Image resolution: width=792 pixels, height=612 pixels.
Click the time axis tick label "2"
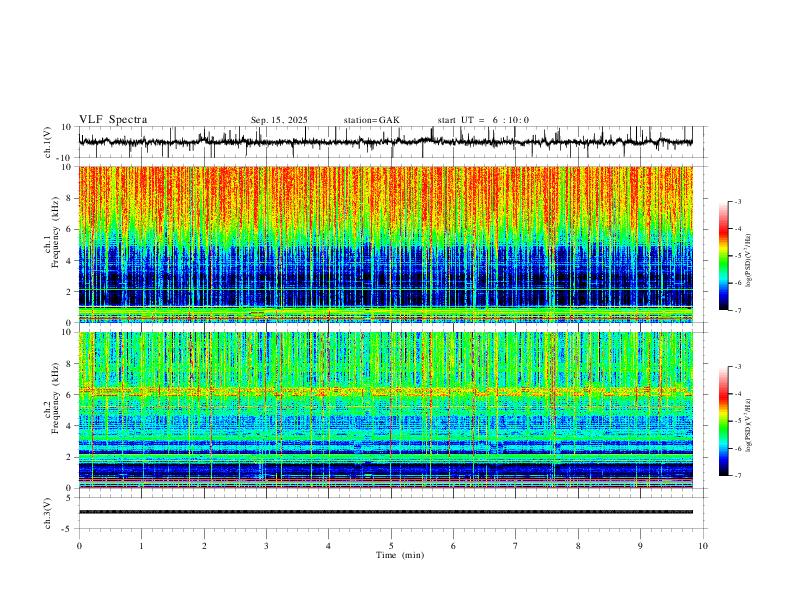point(204,546)
